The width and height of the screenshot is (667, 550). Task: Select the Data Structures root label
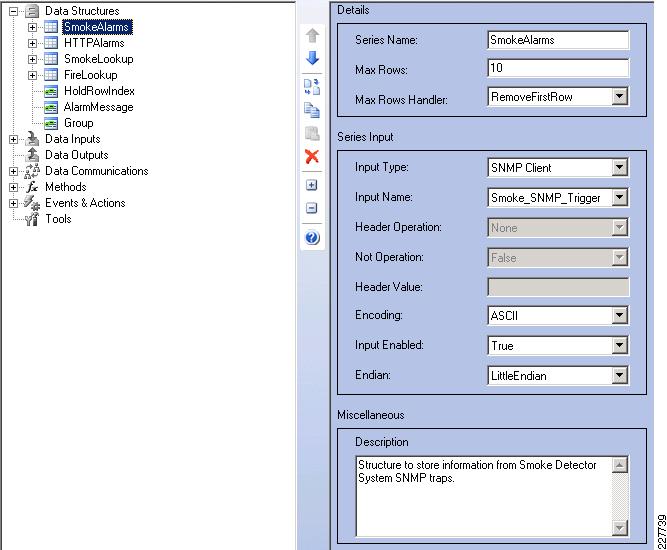coord(82,11)
